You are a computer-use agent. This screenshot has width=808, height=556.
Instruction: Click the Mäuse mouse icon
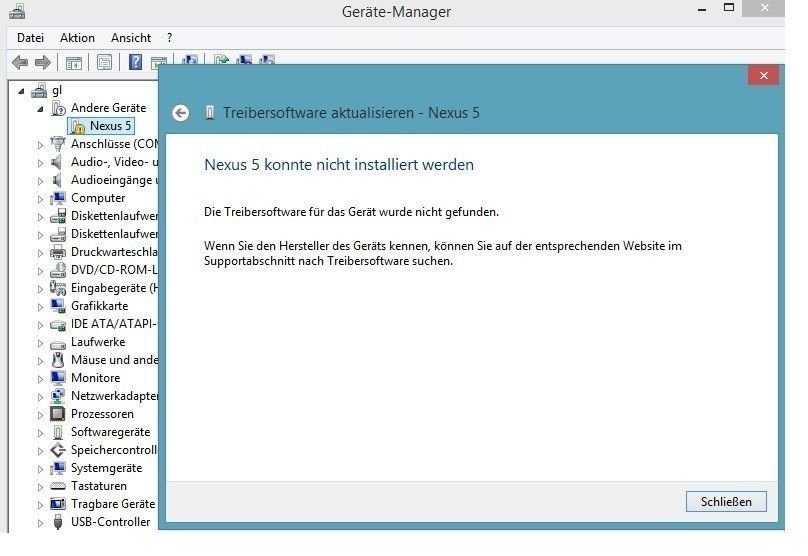click(x=58, y=360)
